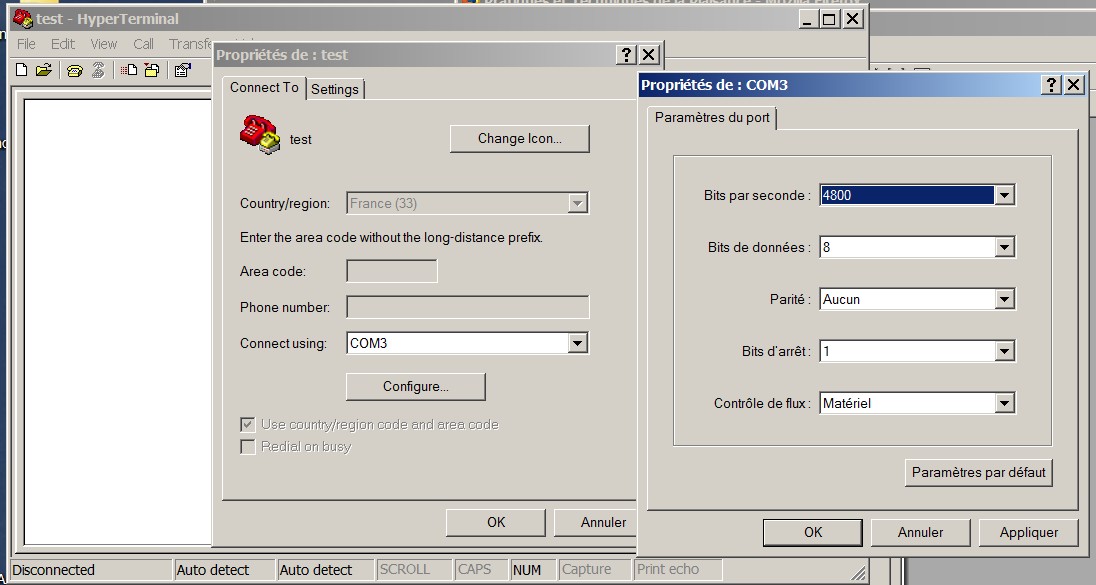Image resolution: width=1096 pixels, height=585 pixels.
Task: Click the Area code input field
Action: coord(392,271)
